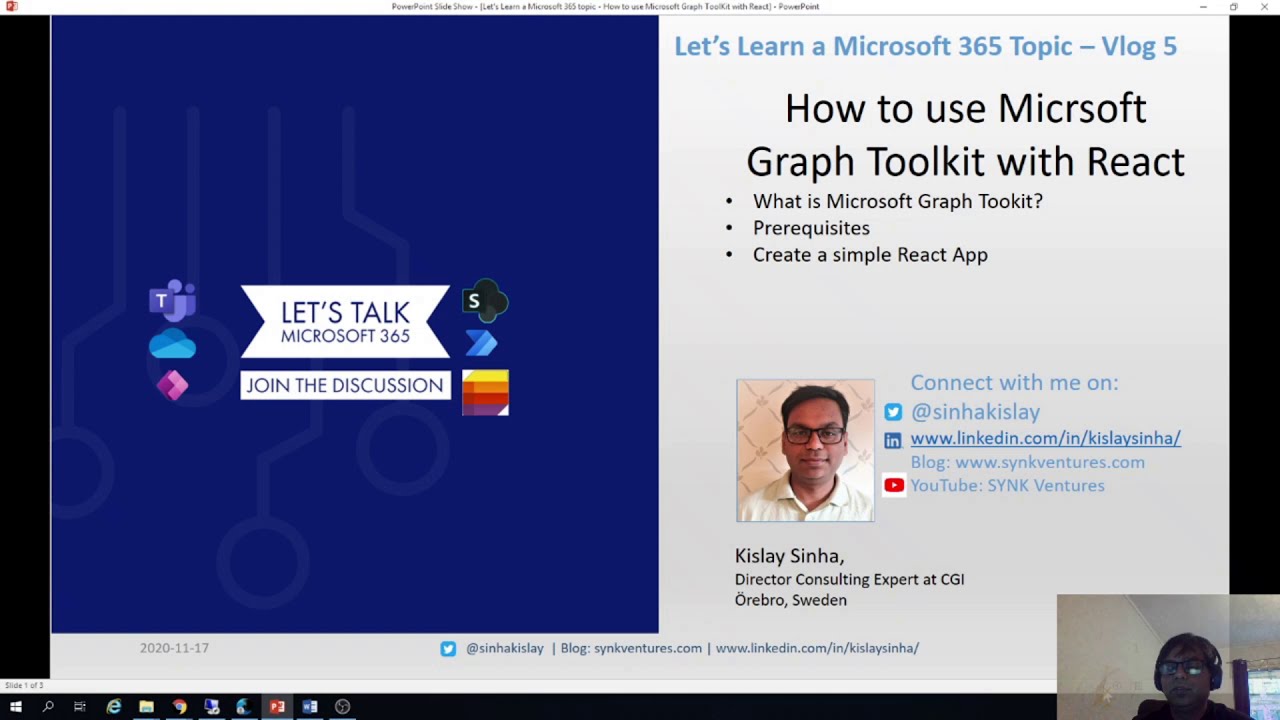
Task: Click the Blog: www.synkventures.com text
Action: click(x=1027, y=462)
